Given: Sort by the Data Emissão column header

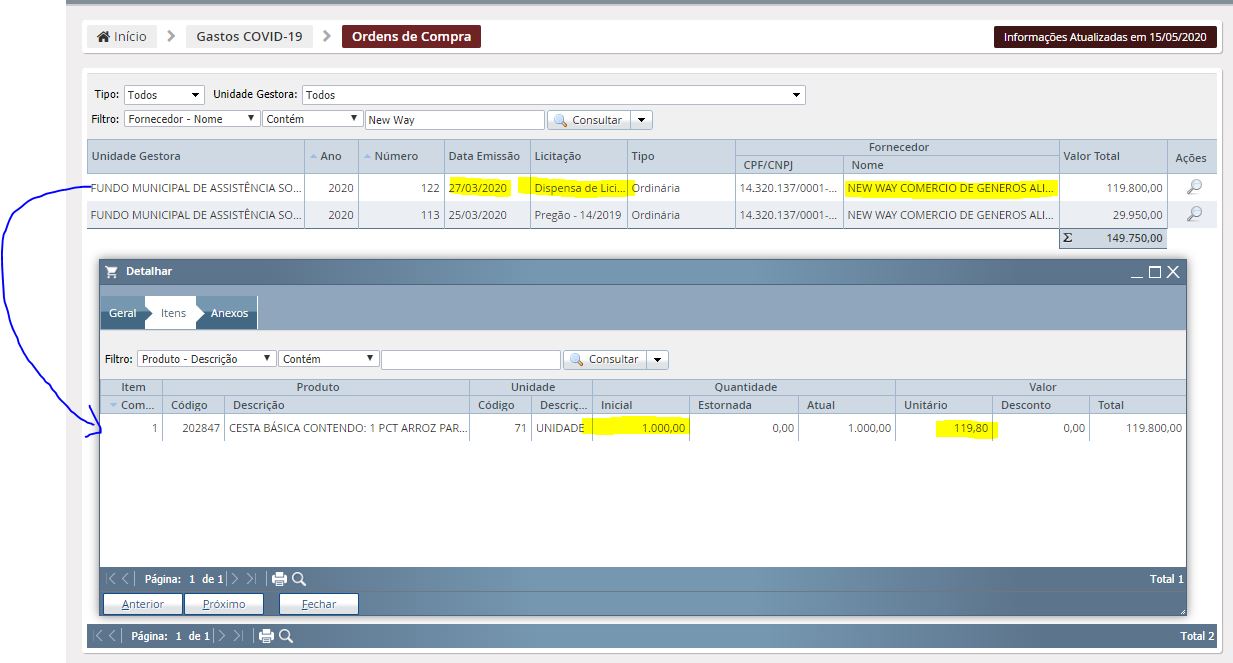Looking at the screenshot, I should coord(487,156).
